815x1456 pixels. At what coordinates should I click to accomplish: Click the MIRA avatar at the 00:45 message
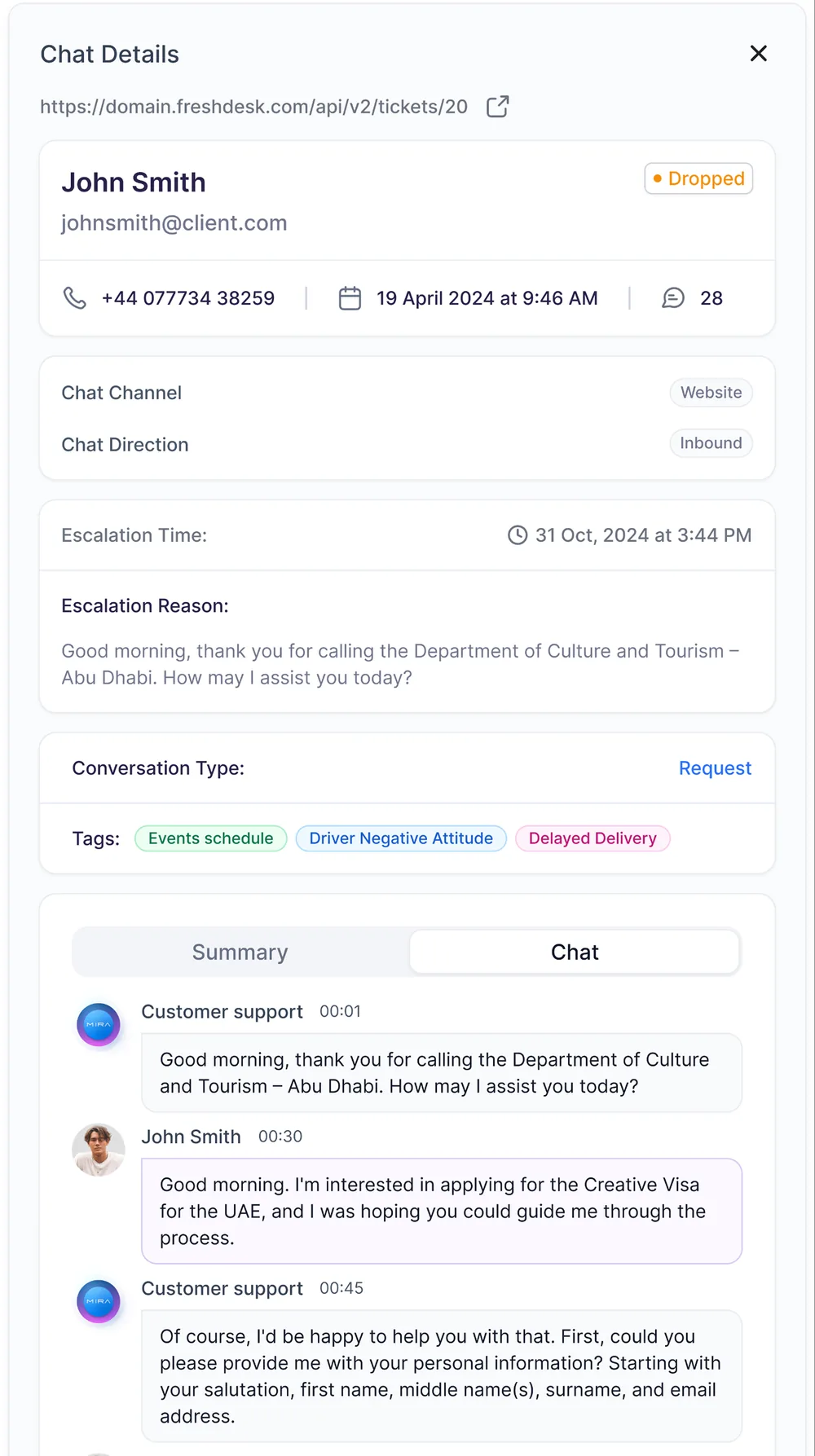[99, 1301]
